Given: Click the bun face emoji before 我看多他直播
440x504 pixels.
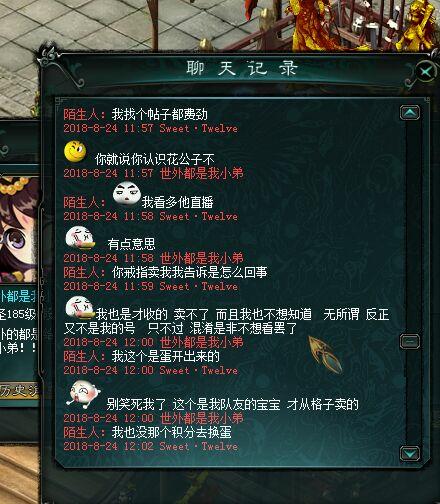Looking at the screenshot, I should 127,193.
